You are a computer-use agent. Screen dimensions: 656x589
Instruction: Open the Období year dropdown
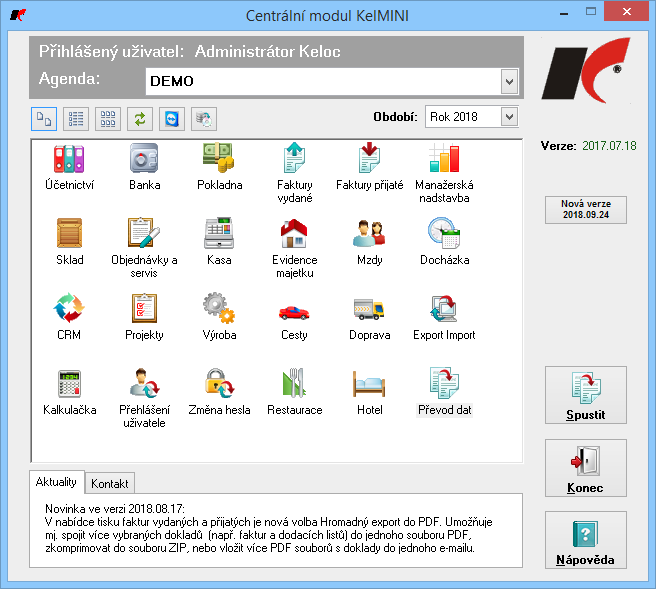tap(508, 117)
